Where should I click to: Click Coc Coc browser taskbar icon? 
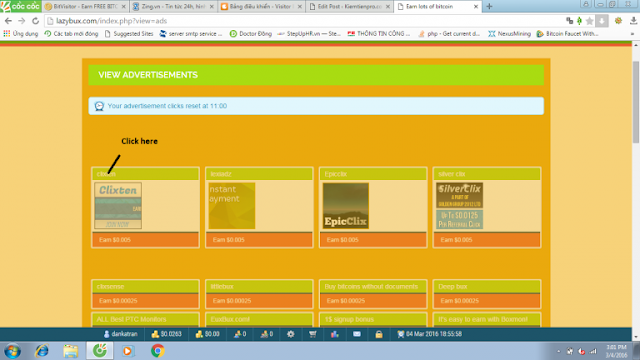point(100,351)
